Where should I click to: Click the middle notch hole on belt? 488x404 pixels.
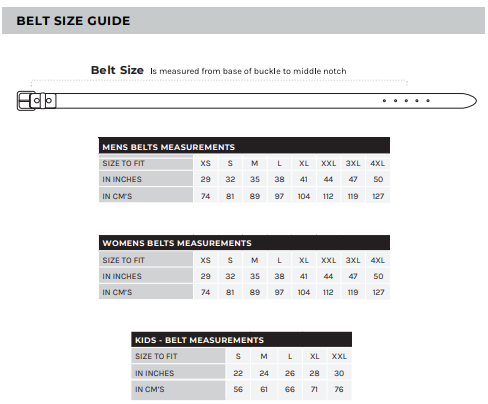pos(406,101)
